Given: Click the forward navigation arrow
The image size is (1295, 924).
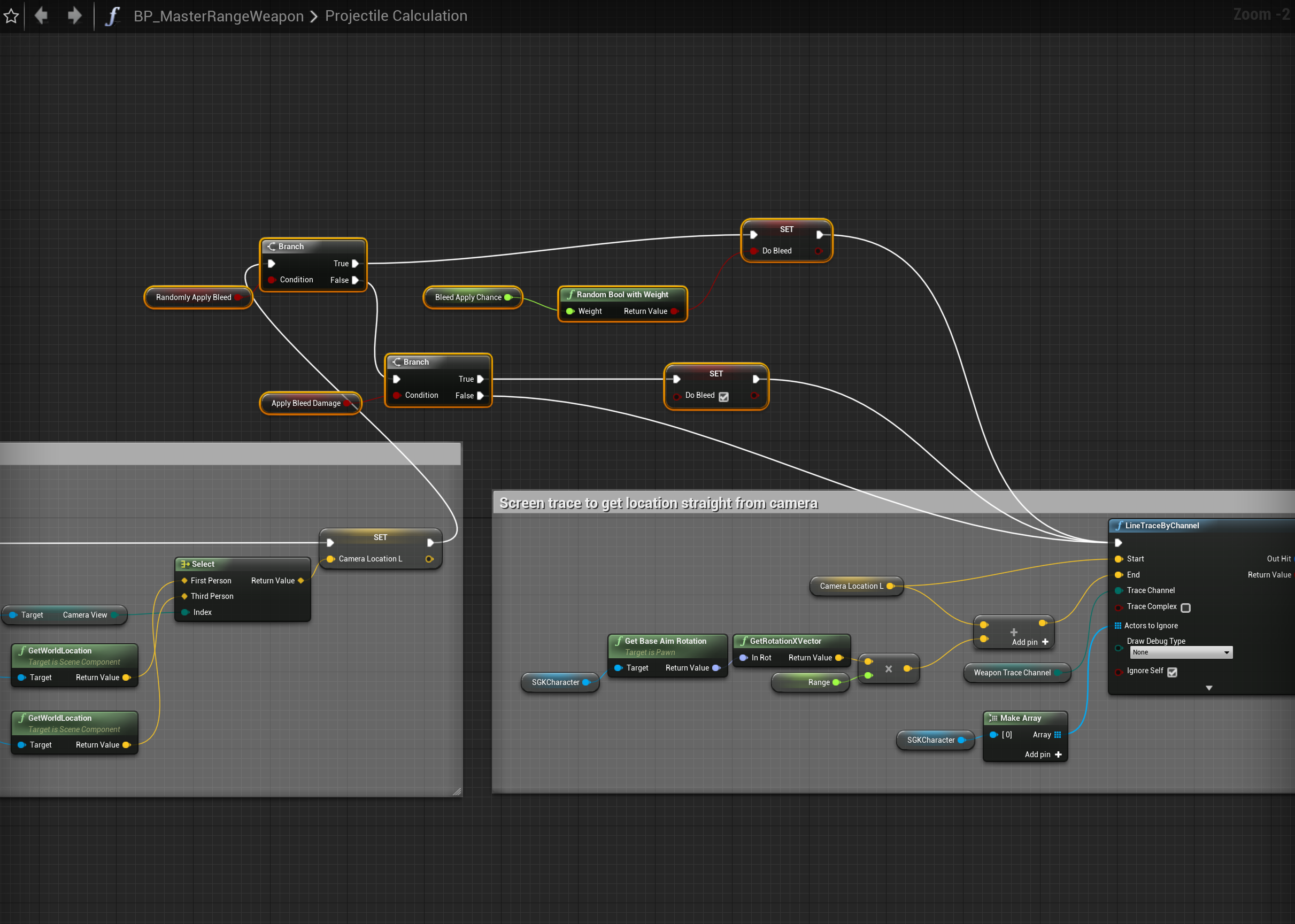Looking at the screenshot, I should point(74,16).
